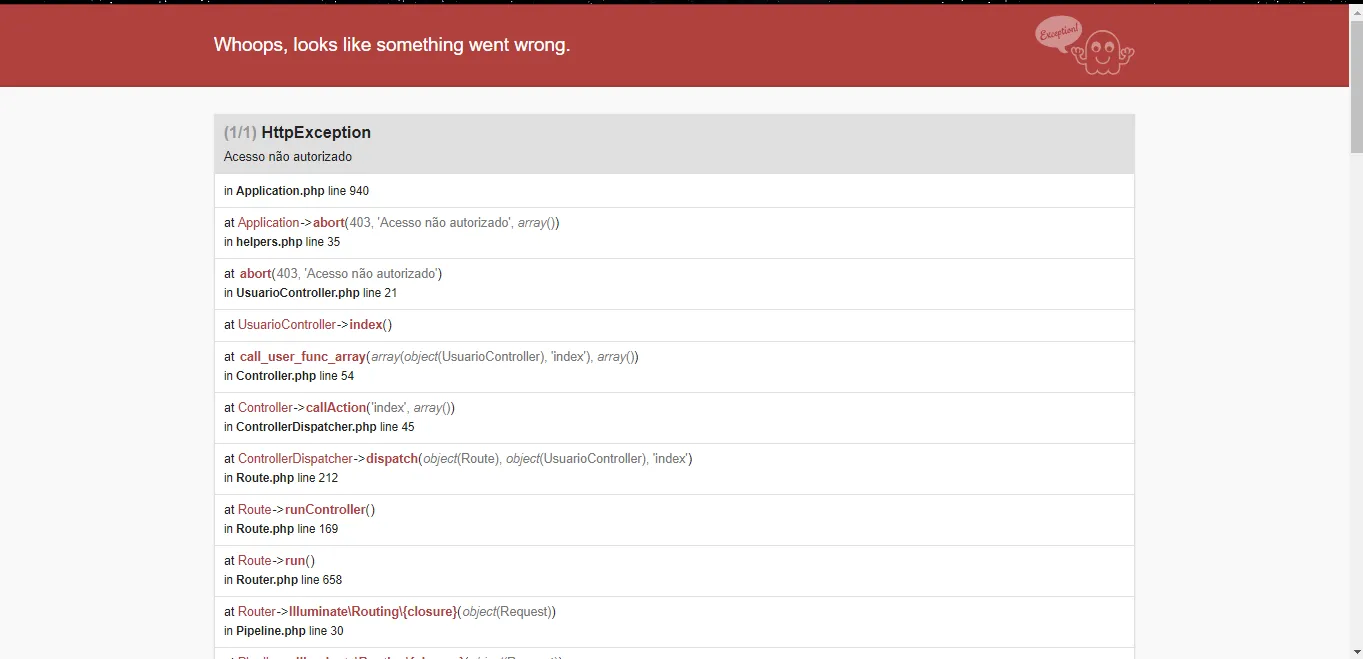Viewport: 1363px width, 659px height.
Task: Open the Route.php line 169 reference
Action: tap(281, 529)
